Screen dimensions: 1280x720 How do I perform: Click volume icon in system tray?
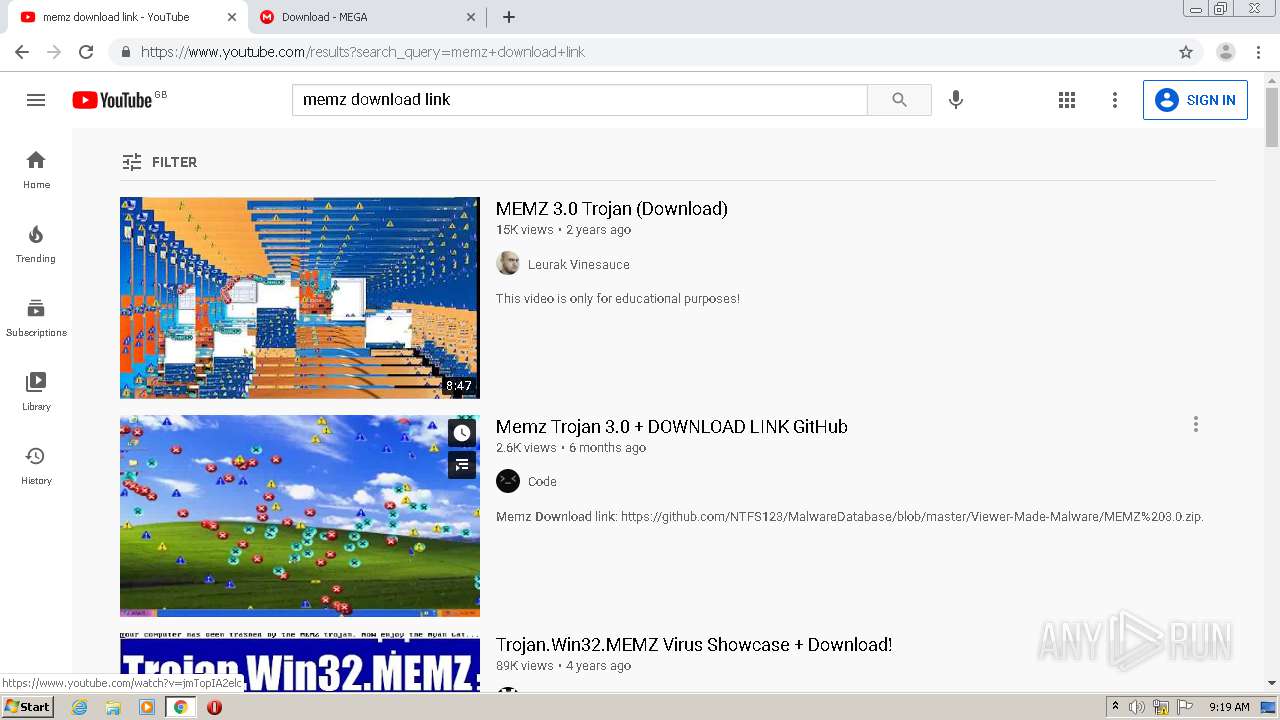click(1137, 707)
